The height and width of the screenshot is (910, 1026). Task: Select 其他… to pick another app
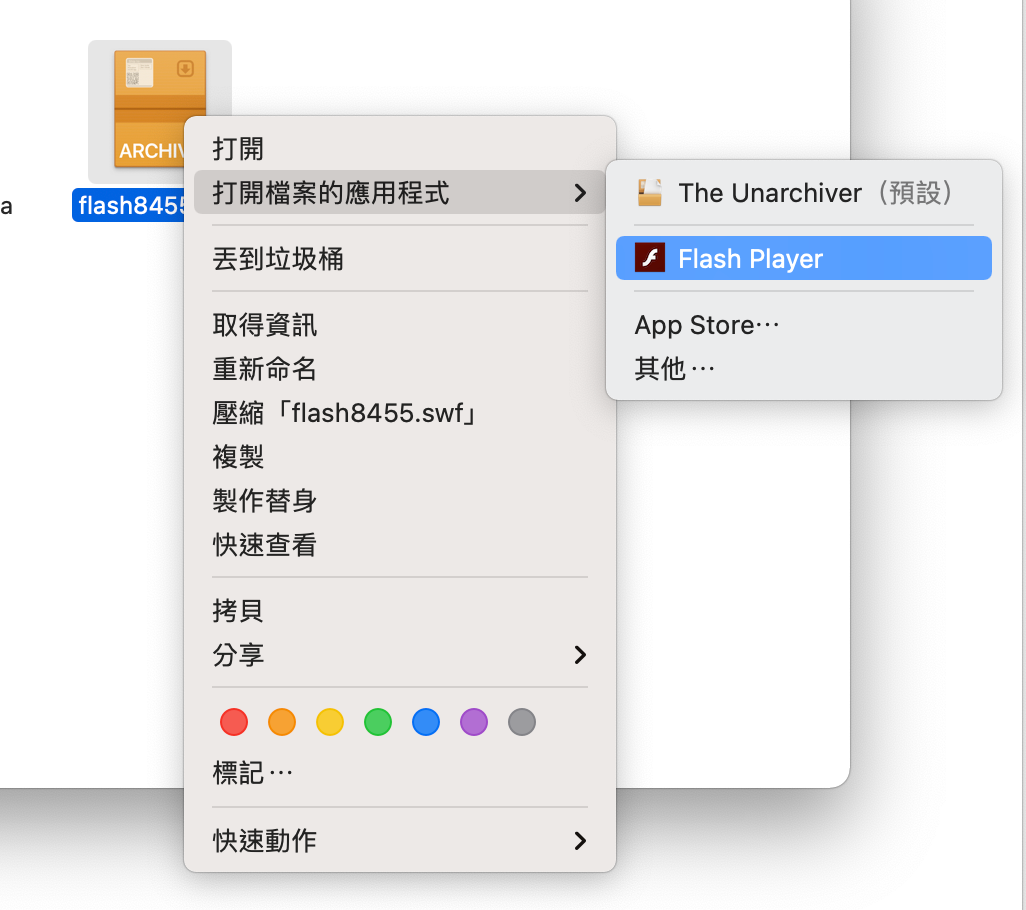[x=804, y=368]
